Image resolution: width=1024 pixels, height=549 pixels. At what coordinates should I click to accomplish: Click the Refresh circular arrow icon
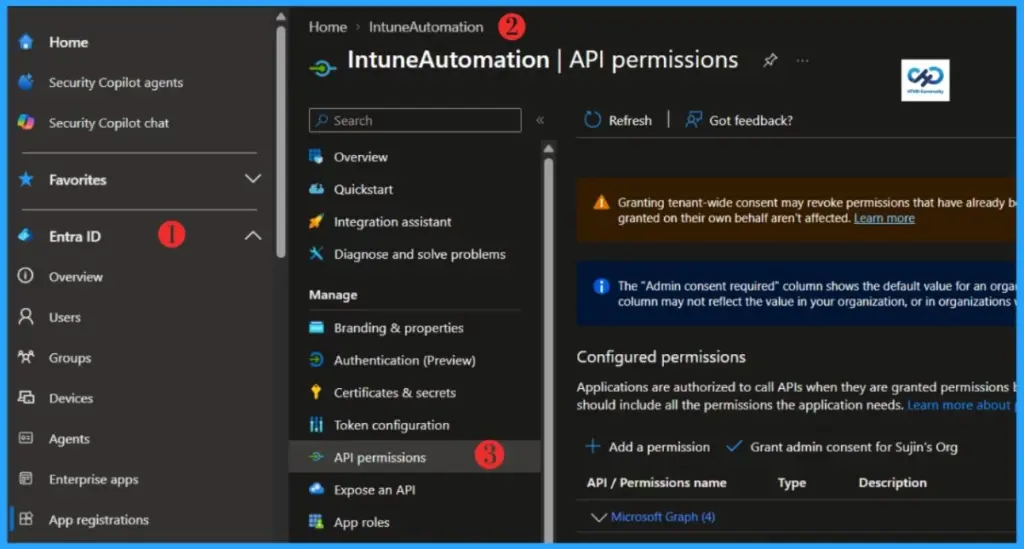pos(592,120)
